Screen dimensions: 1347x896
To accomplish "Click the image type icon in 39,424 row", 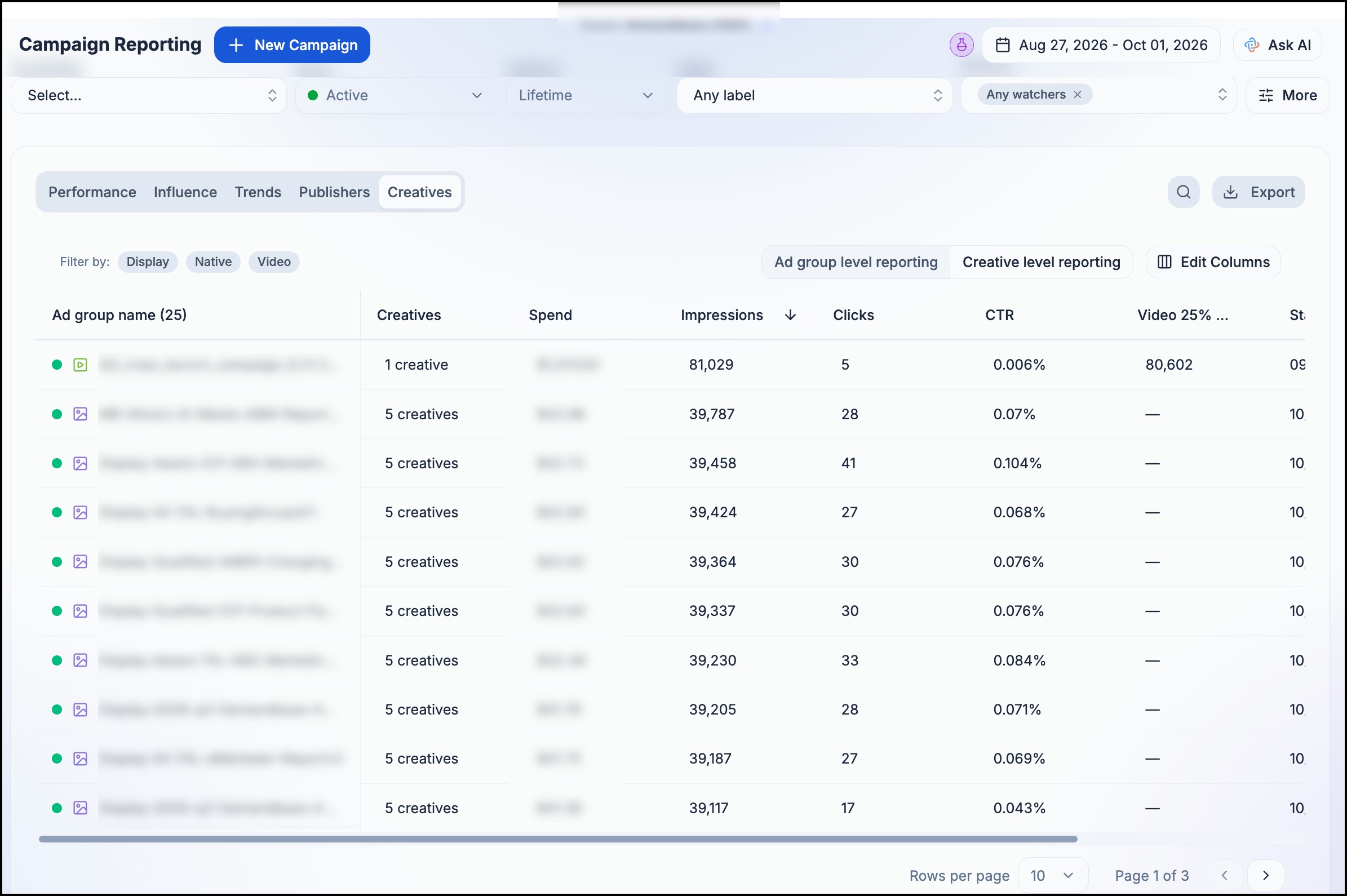I will pos(80,513).
